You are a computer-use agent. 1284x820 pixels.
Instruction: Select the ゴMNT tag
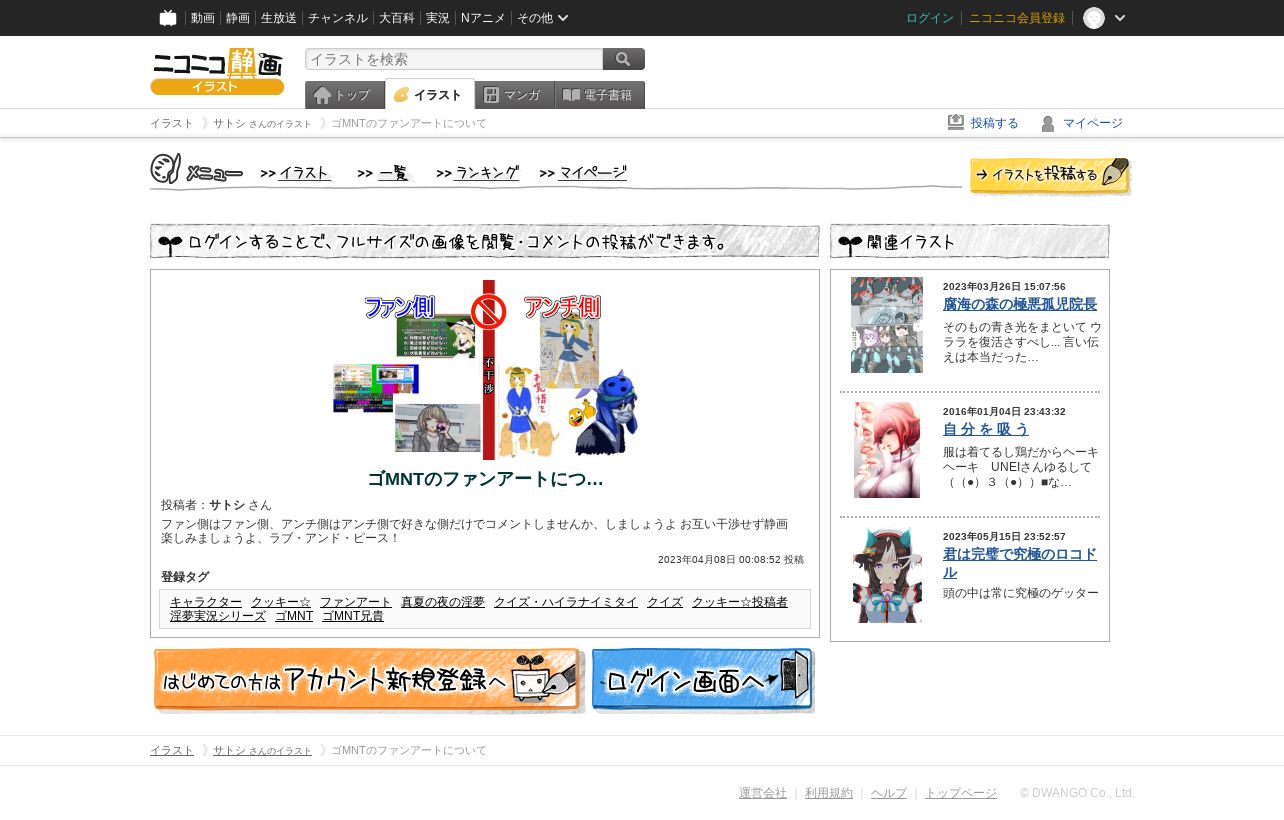(x=294, y=616)
